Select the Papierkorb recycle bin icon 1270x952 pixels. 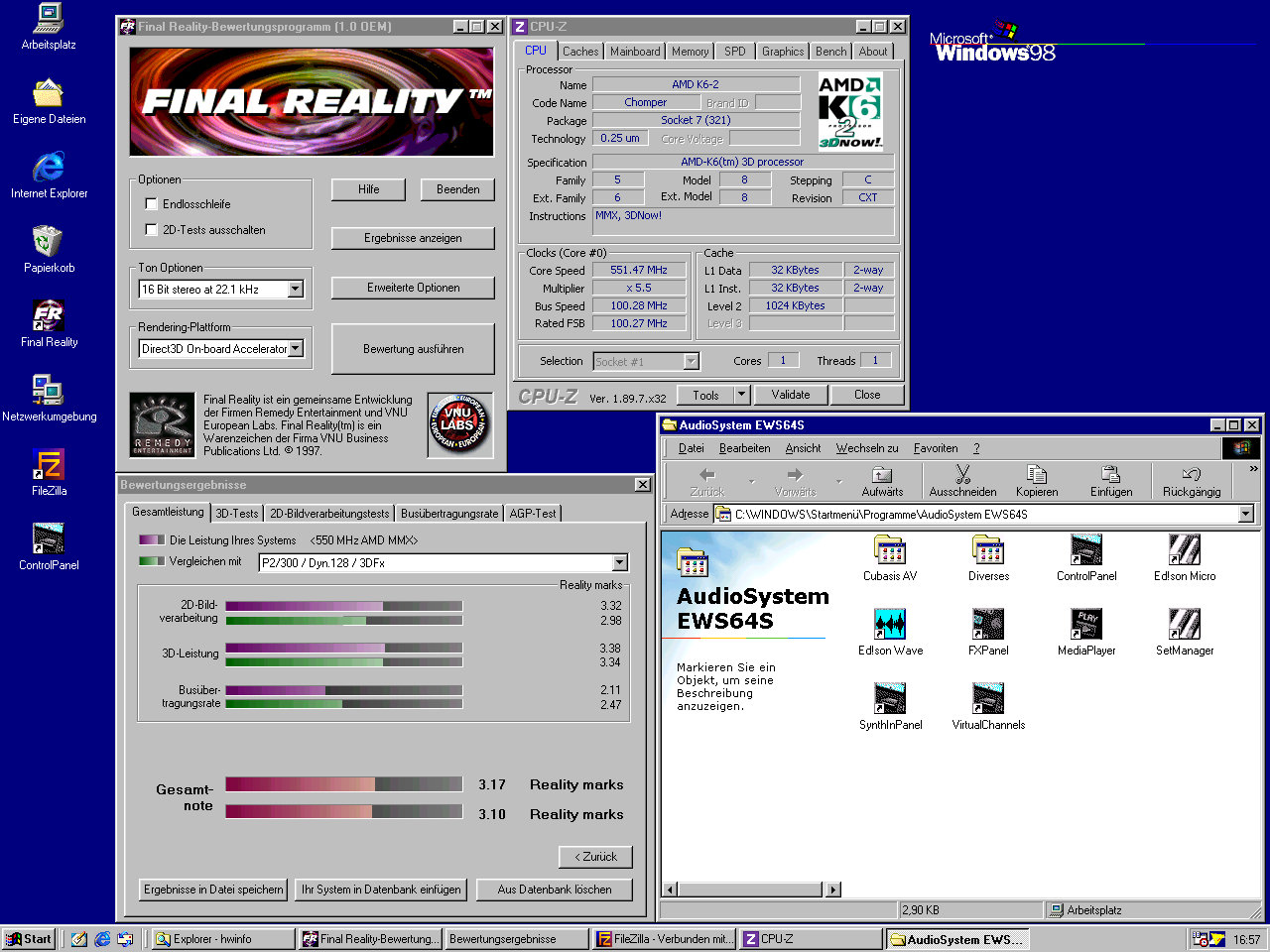[x=49, y=241]
